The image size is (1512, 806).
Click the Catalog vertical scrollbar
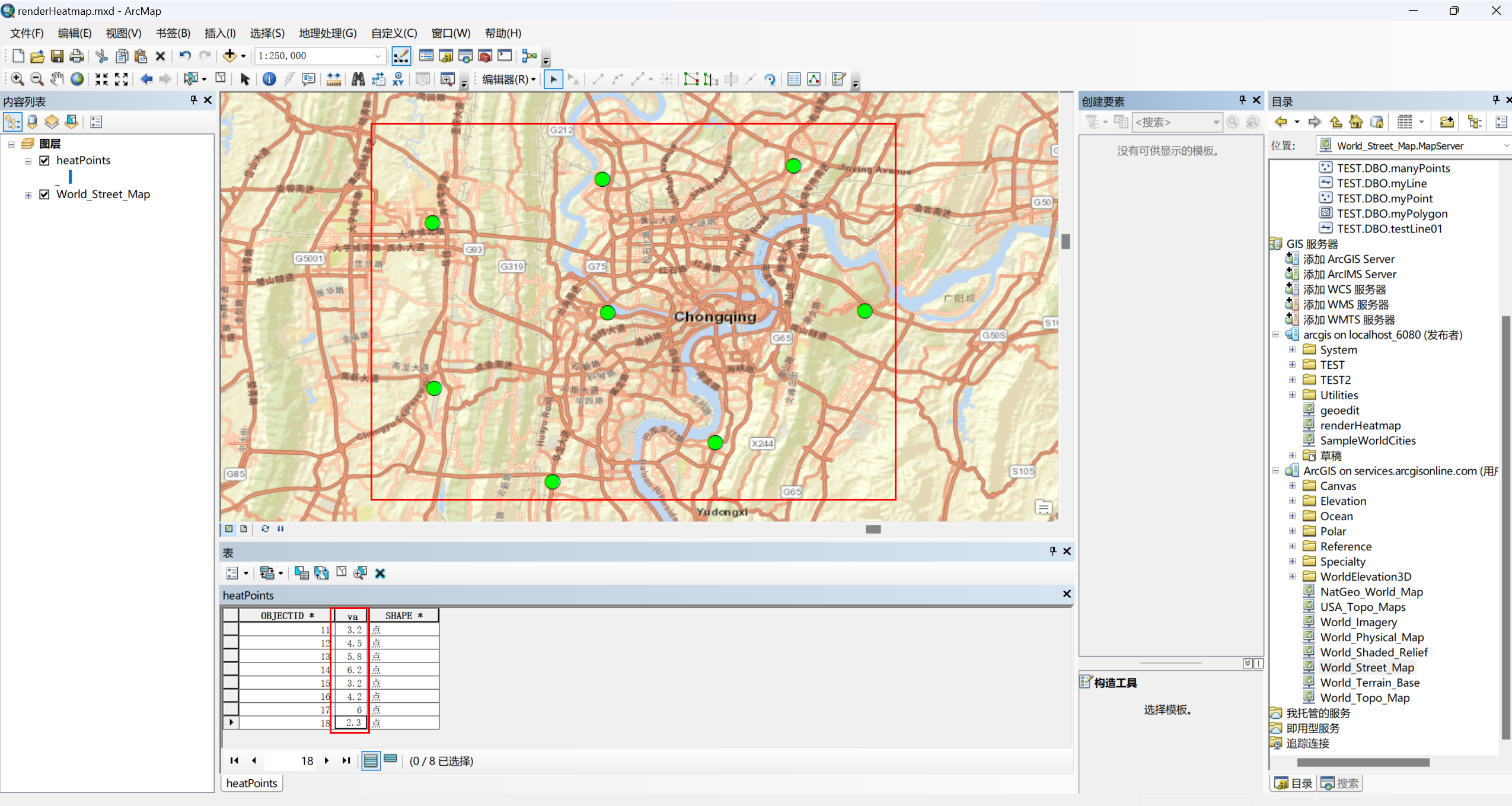click(1505, 528)
